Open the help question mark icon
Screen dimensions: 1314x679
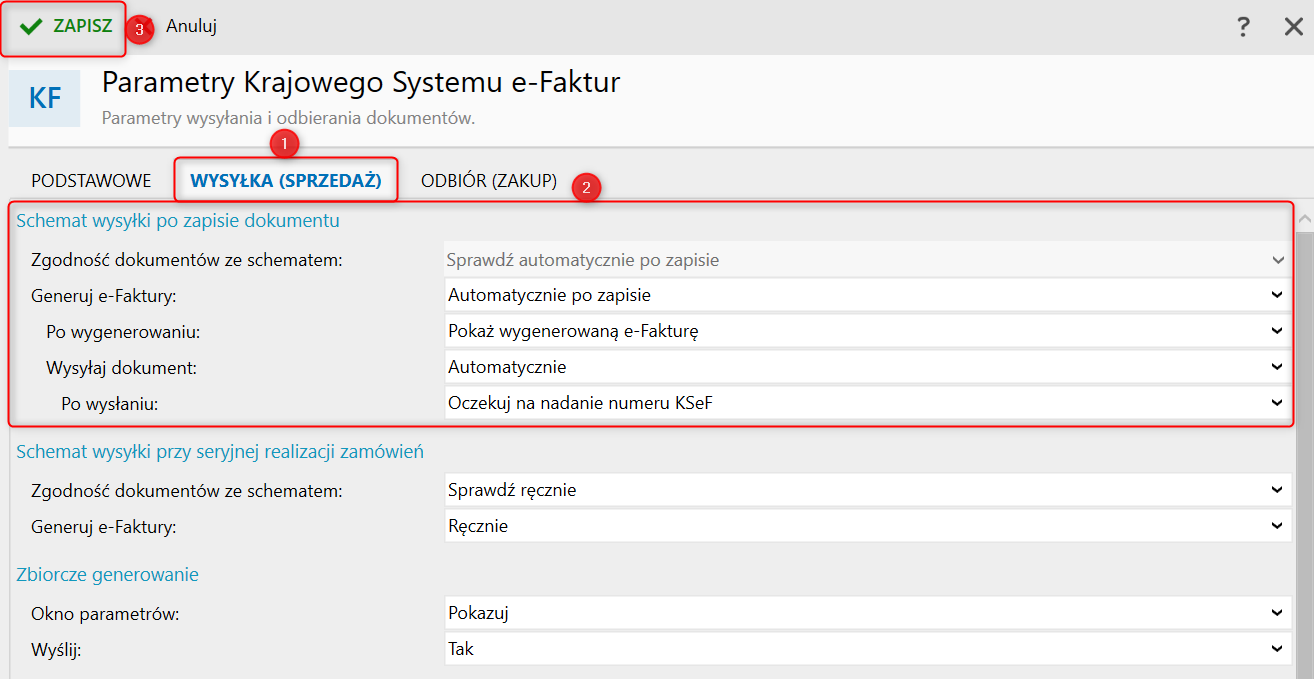[x=1243, y=27]
